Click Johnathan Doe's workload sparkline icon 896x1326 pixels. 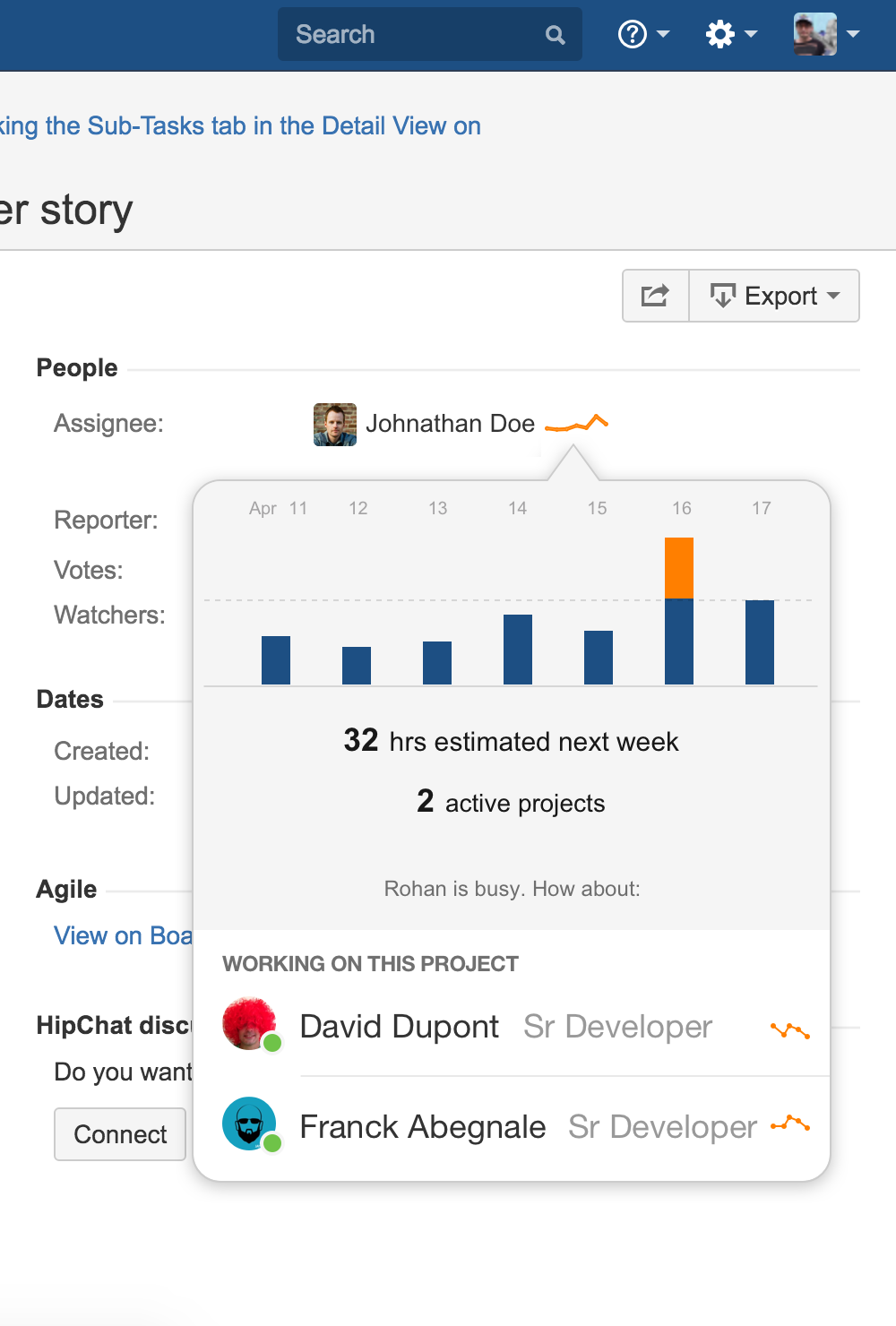coord(576,423)
